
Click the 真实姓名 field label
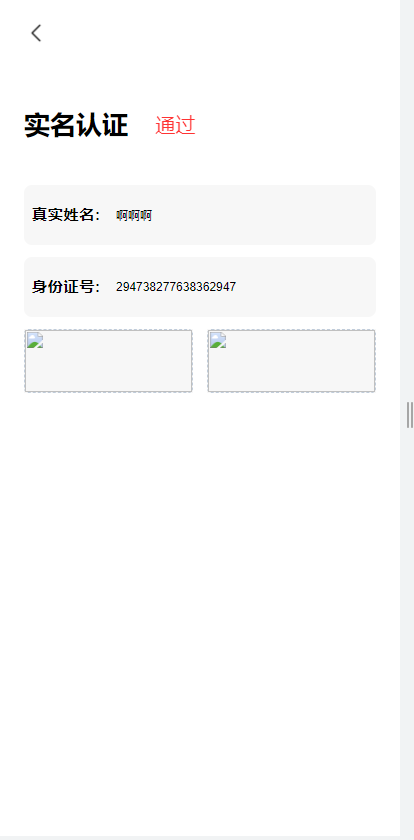pos(66,215)
